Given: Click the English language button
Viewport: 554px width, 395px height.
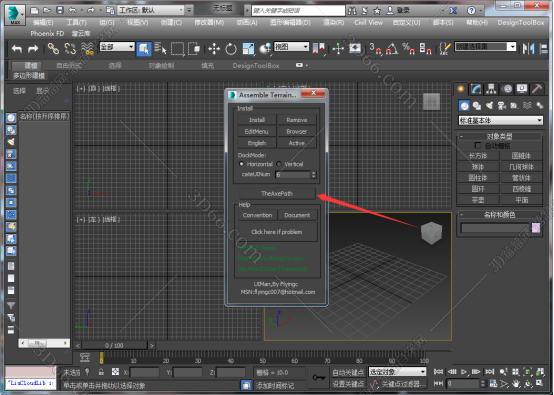Looking at the screenshot, I should [257, 143].
